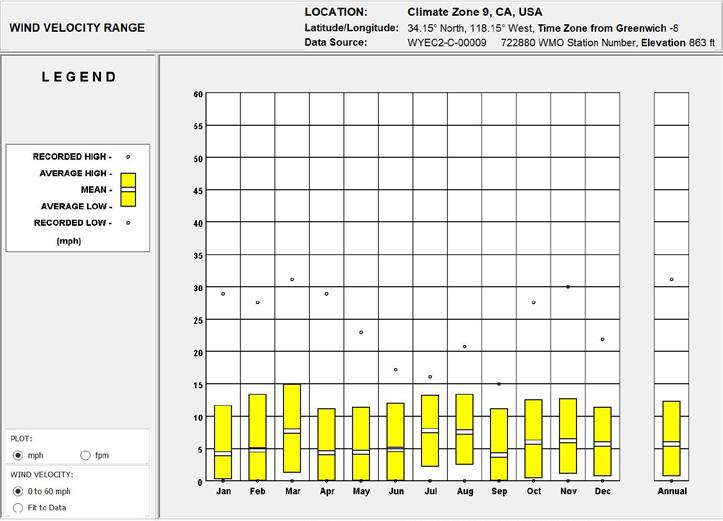Click the August yellow wind range bar
Image resolution: width=723 pixels, height=521 pixels.
coord(464,429)
